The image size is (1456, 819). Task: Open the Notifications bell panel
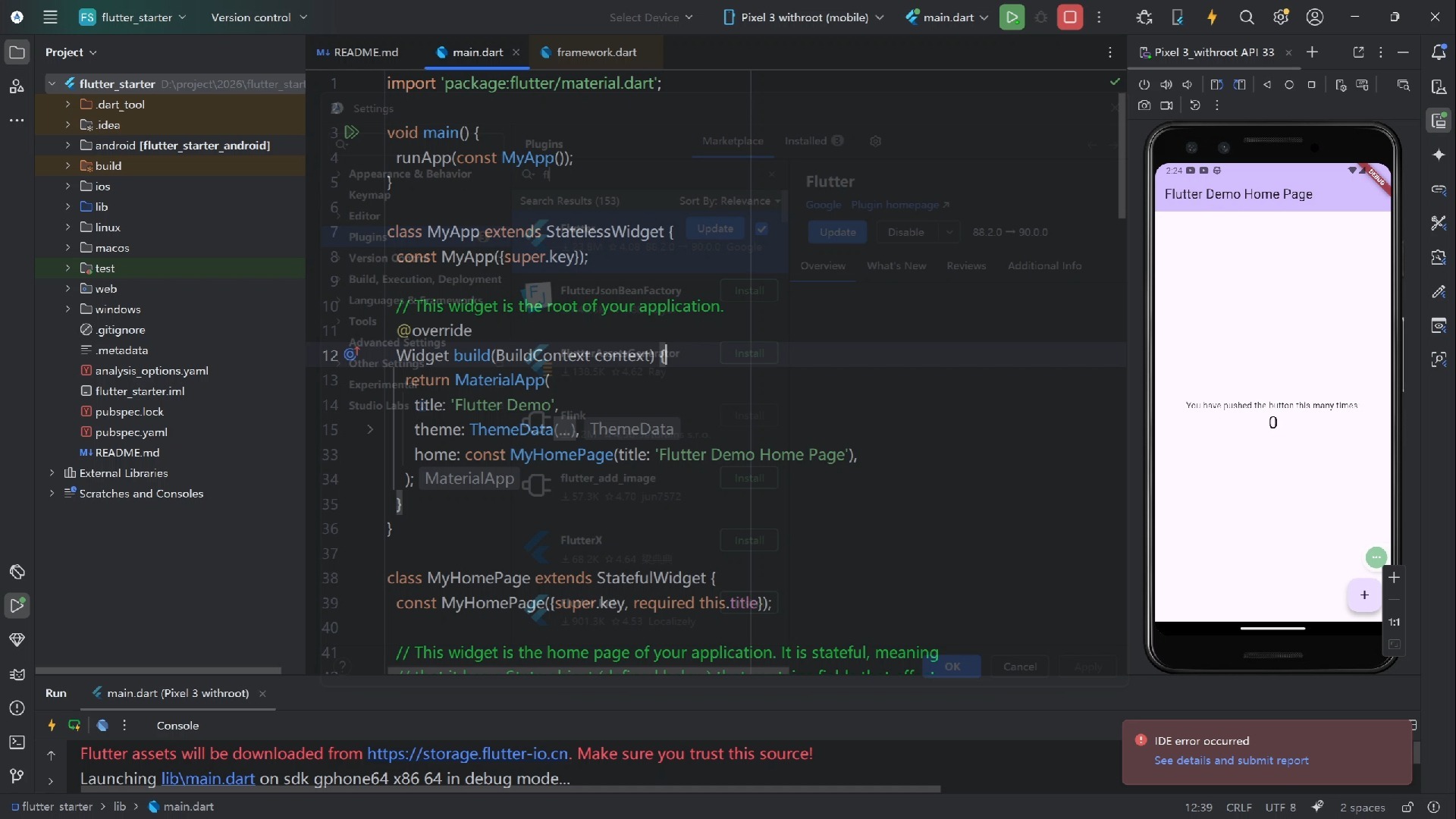(x=1439, y=52)
